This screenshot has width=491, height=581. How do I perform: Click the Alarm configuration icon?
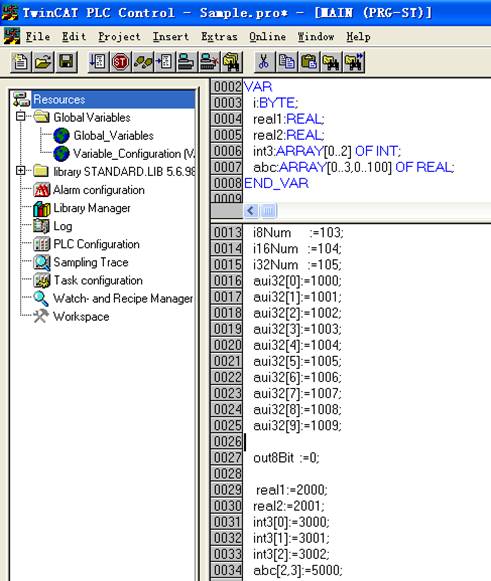click(x=42, y=190)
